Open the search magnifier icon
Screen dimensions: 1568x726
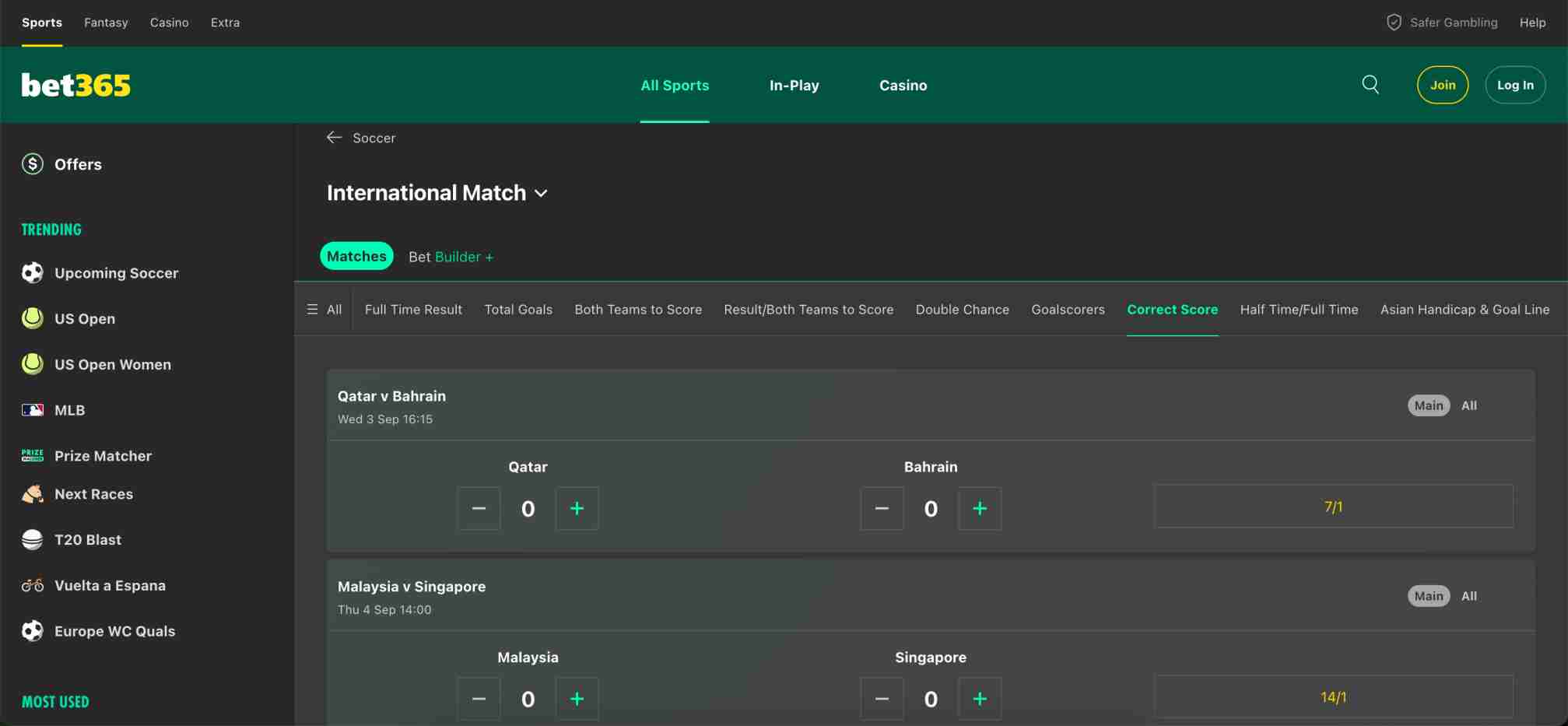[x=1370, y=84]
